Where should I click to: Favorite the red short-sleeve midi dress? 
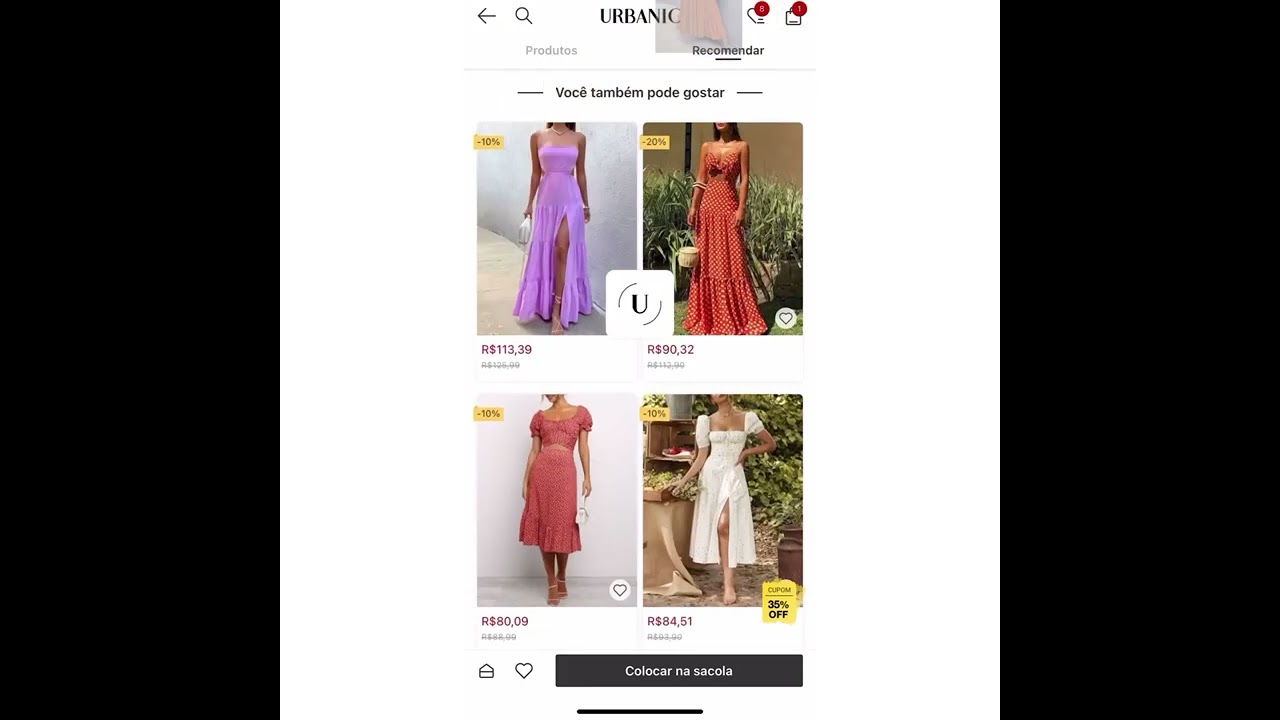coord(620,591)
